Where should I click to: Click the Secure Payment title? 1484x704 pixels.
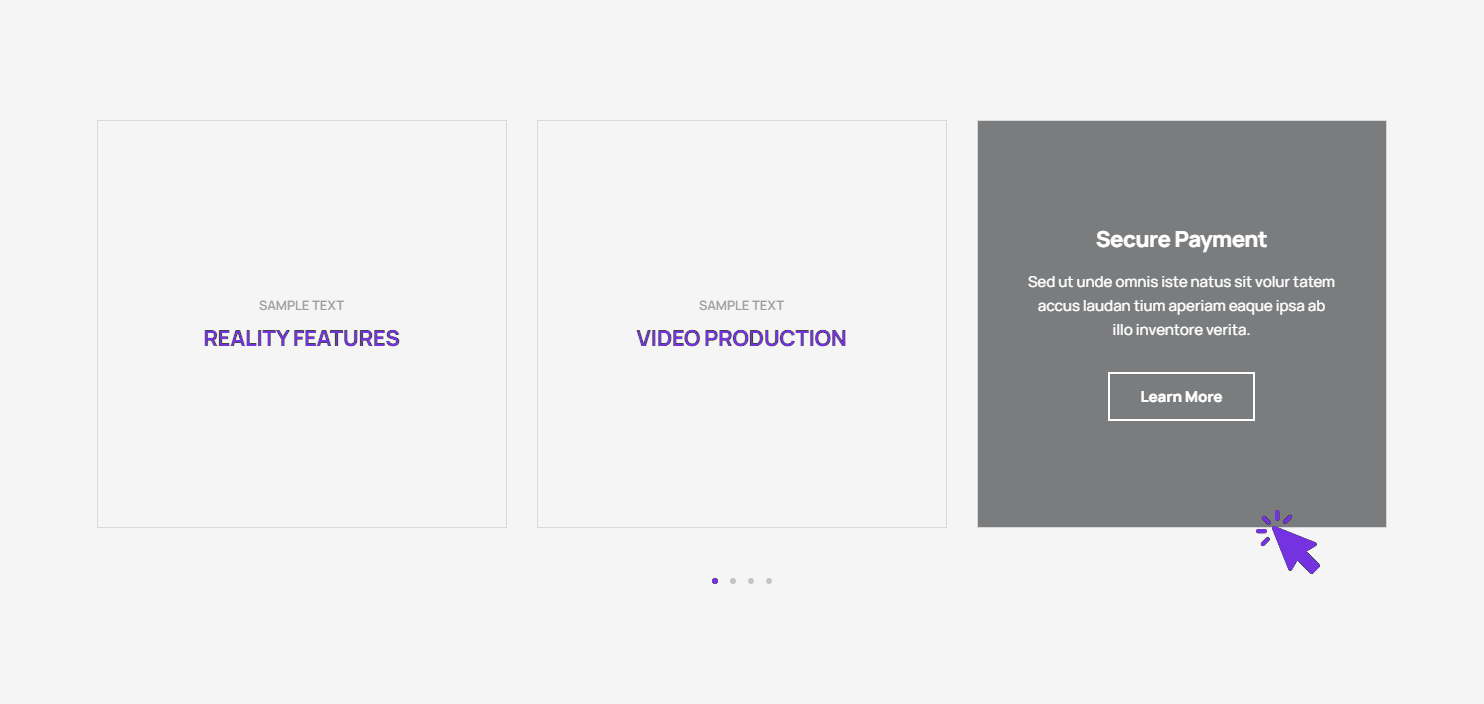tap(1181, 240)
